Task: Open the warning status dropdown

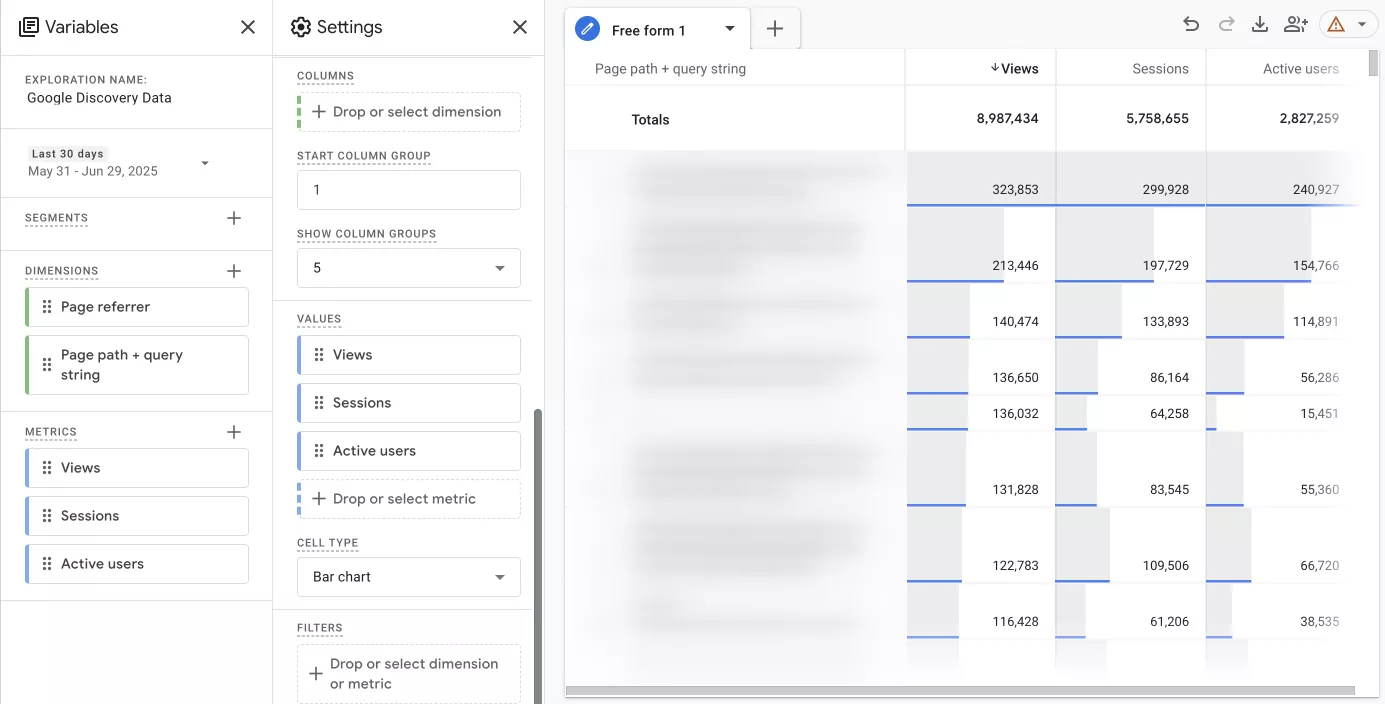Action: tap(1348, 25)
